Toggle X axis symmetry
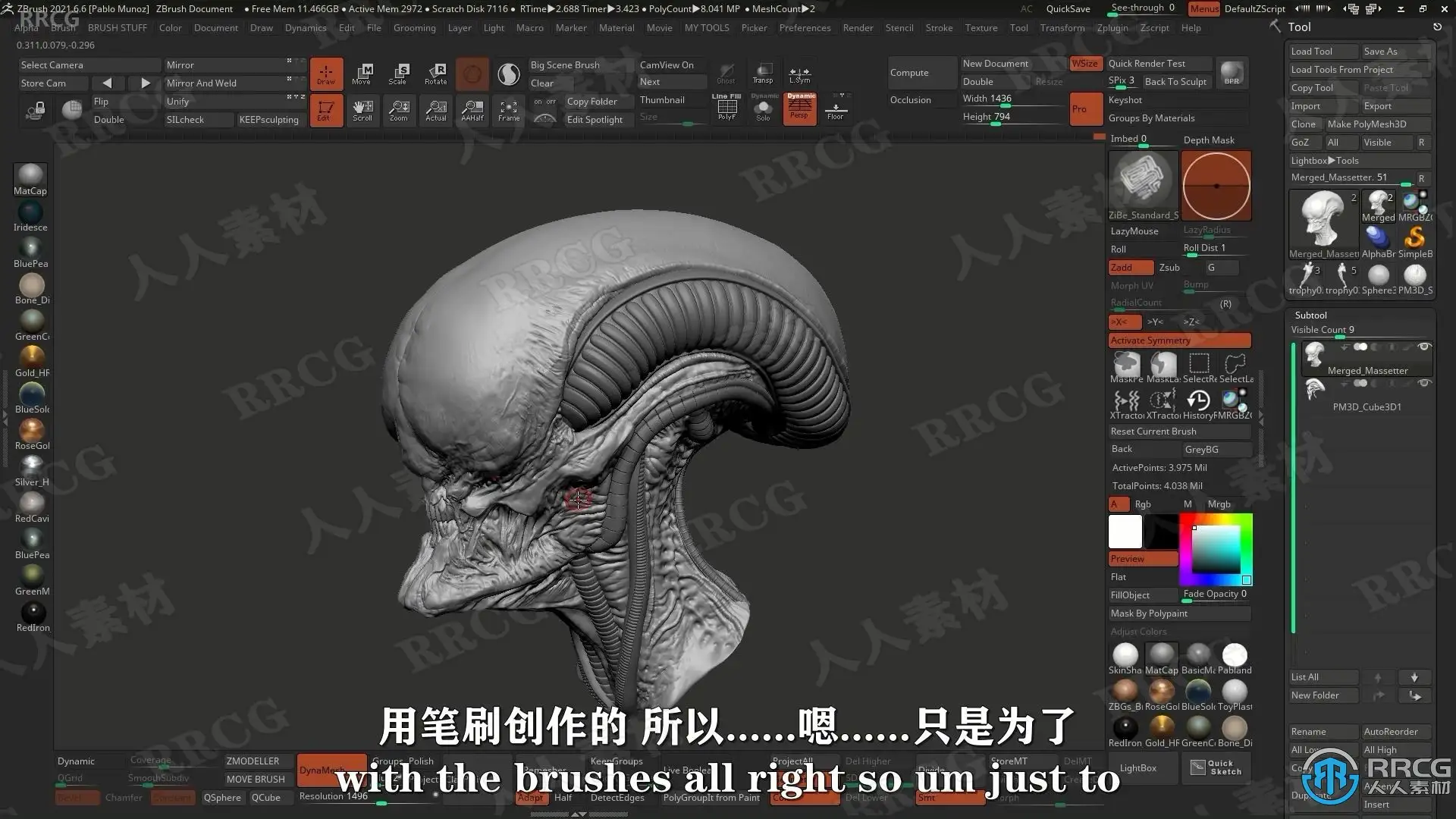 [1125, 322]
